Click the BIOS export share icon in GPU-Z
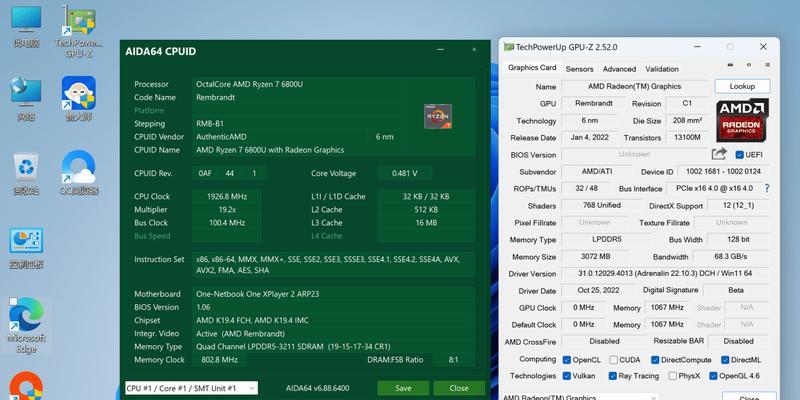The width and height of the screenshot is (800, 400). pyautogui.click(x=719, y=154)
